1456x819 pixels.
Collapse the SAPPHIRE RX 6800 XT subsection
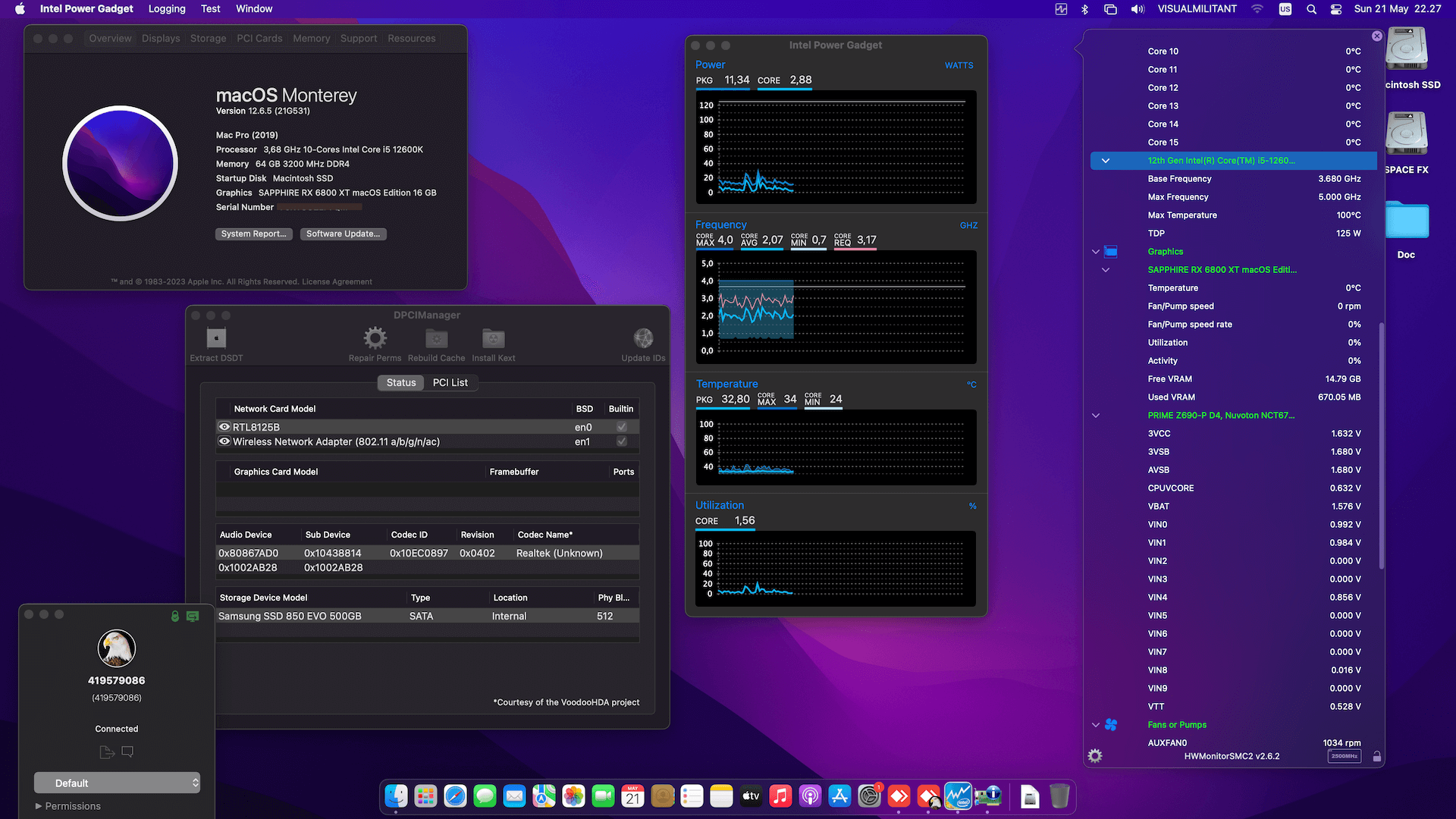tap(1106, 270)
